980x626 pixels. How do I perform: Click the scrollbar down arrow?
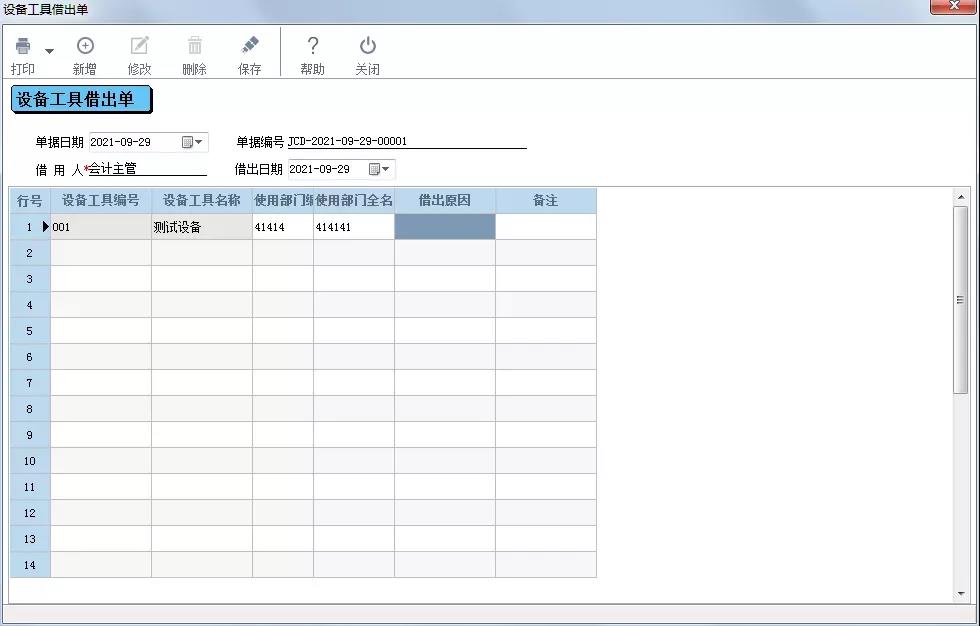coord(961,594)
